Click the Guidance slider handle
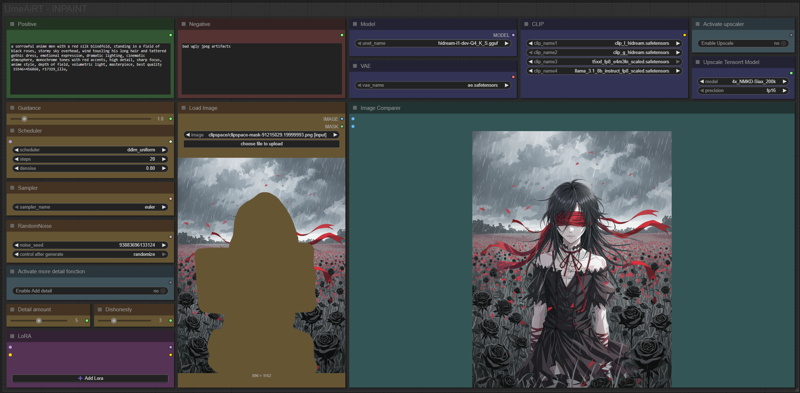The width and height of the screenshot is (800, 393). pyautogui.click(x=23, y=119)
